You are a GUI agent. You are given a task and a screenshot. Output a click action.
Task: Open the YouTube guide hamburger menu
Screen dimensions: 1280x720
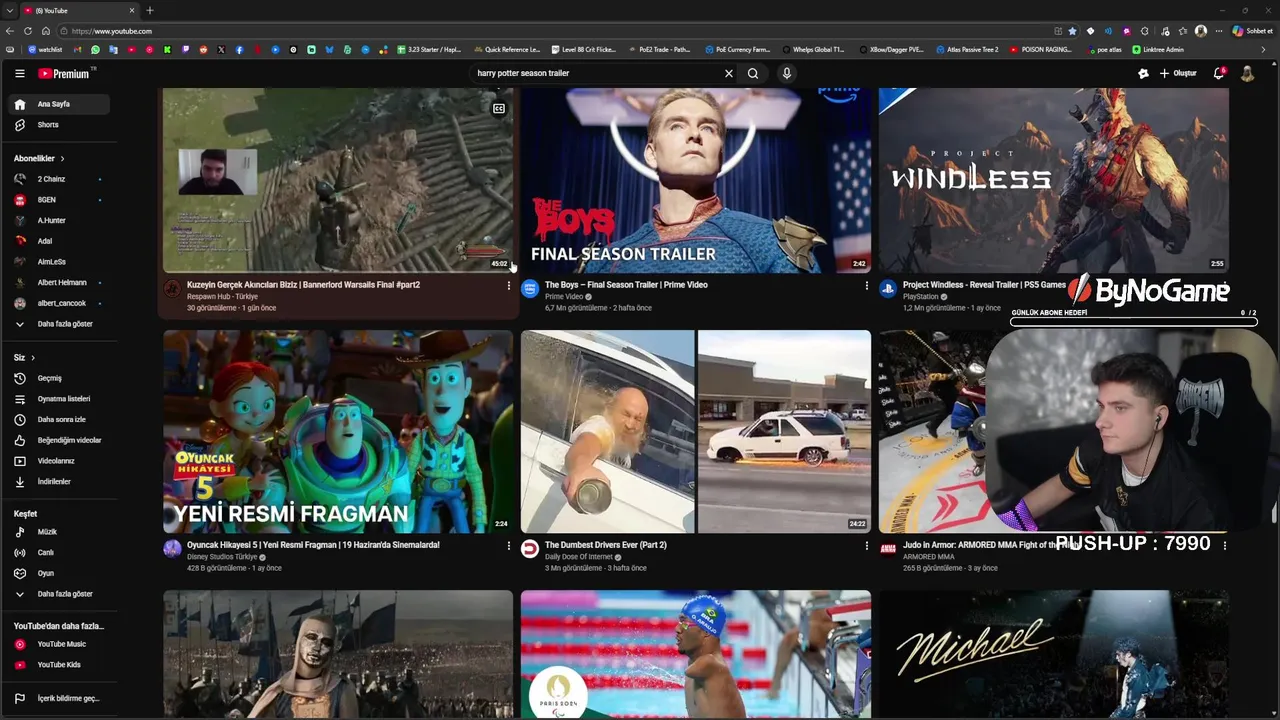(19, 73)
